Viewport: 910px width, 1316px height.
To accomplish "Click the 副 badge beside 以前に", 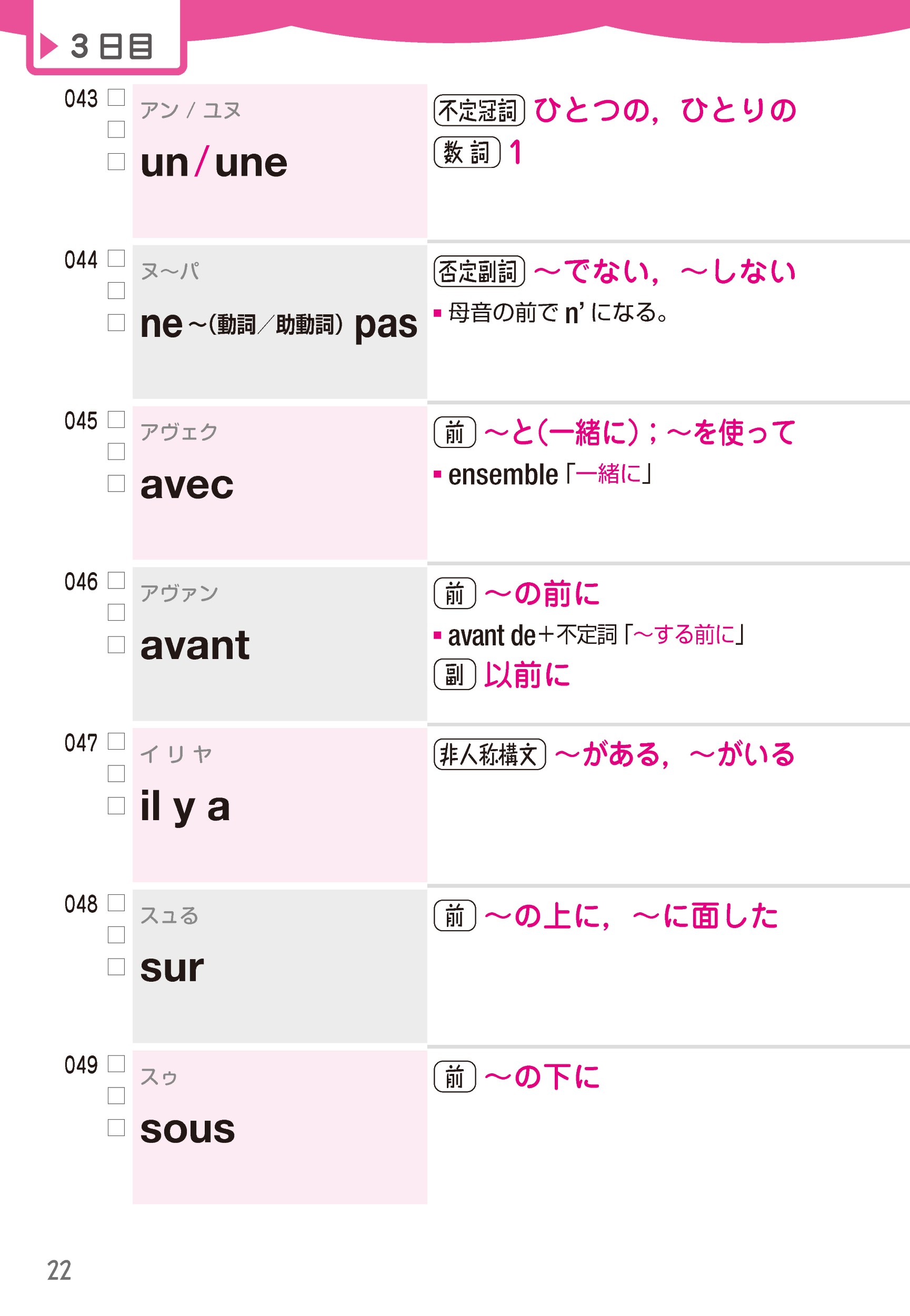I will click(x=454, y=674).
